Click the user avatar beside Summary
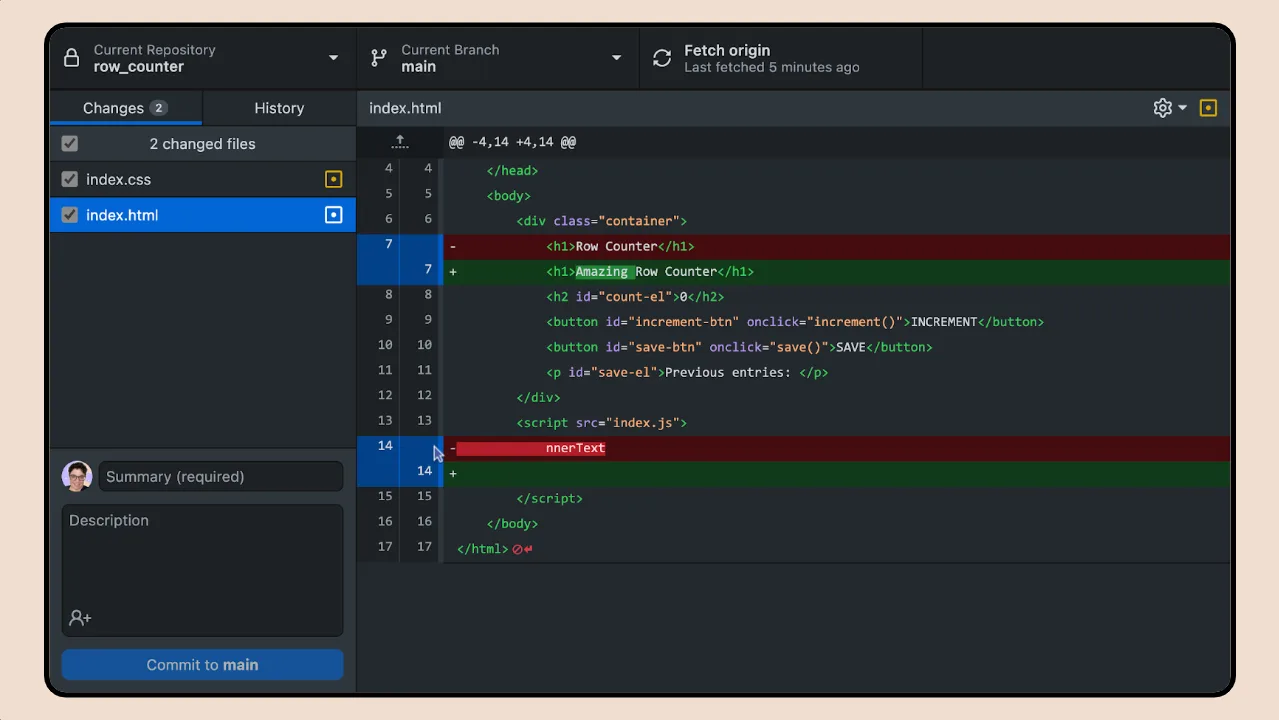Screen dimensions: 1279x720 pyautogui.click(x=77, y=476)
